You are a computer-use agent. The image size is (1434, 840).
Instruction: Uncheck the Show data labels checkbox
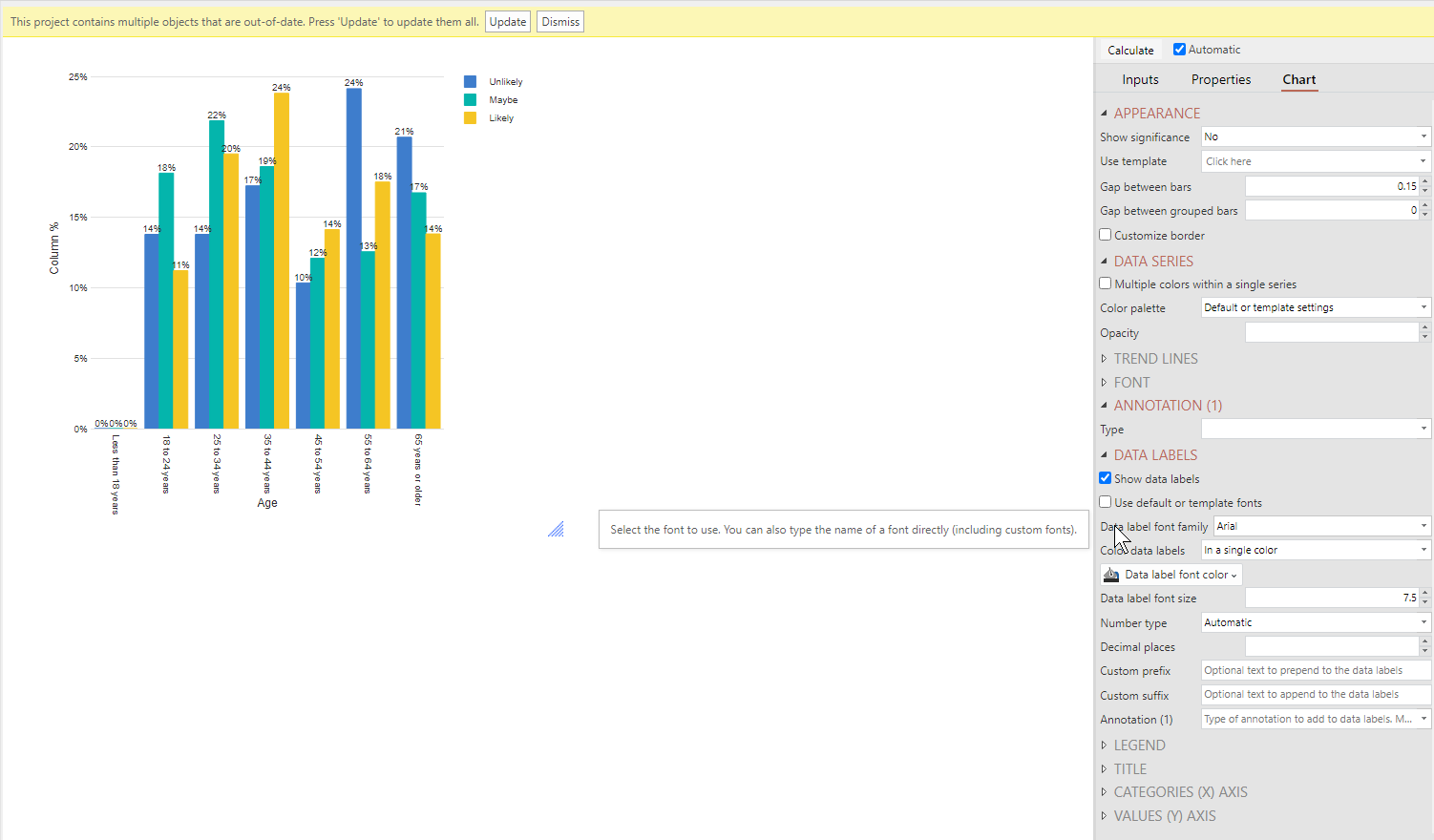pos(1106,478)
